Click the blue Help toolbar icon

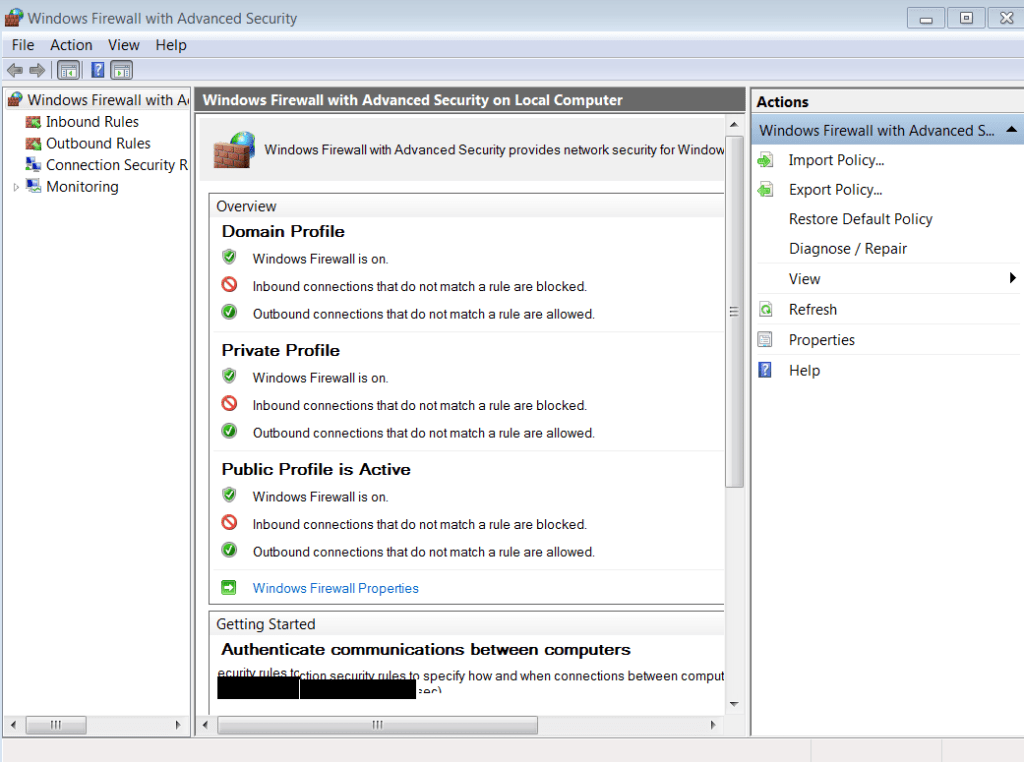[97, 70]
